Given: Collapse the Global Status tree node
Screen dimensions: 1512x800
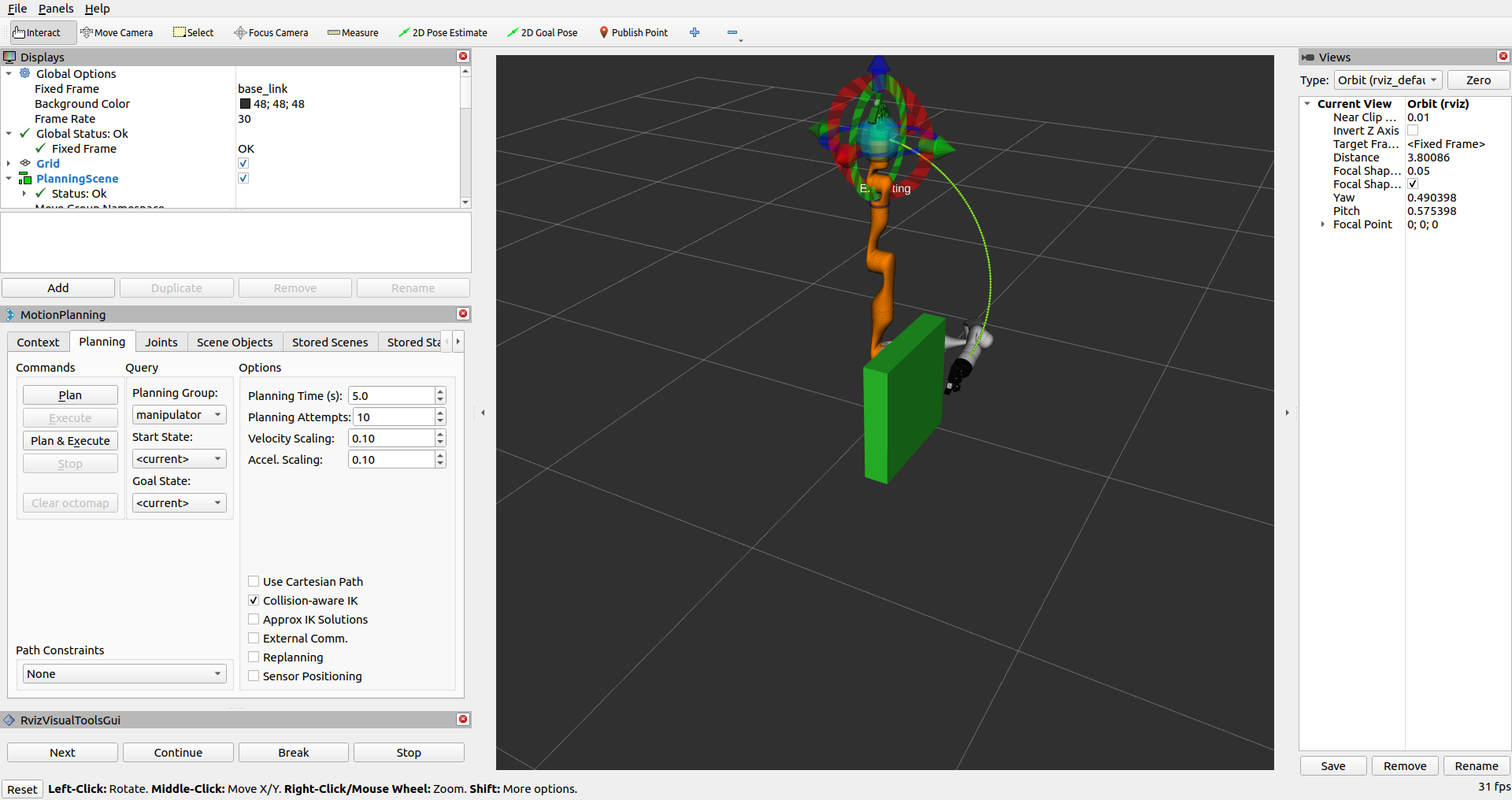Looking at the screenshot, I should tap(9, 133).
